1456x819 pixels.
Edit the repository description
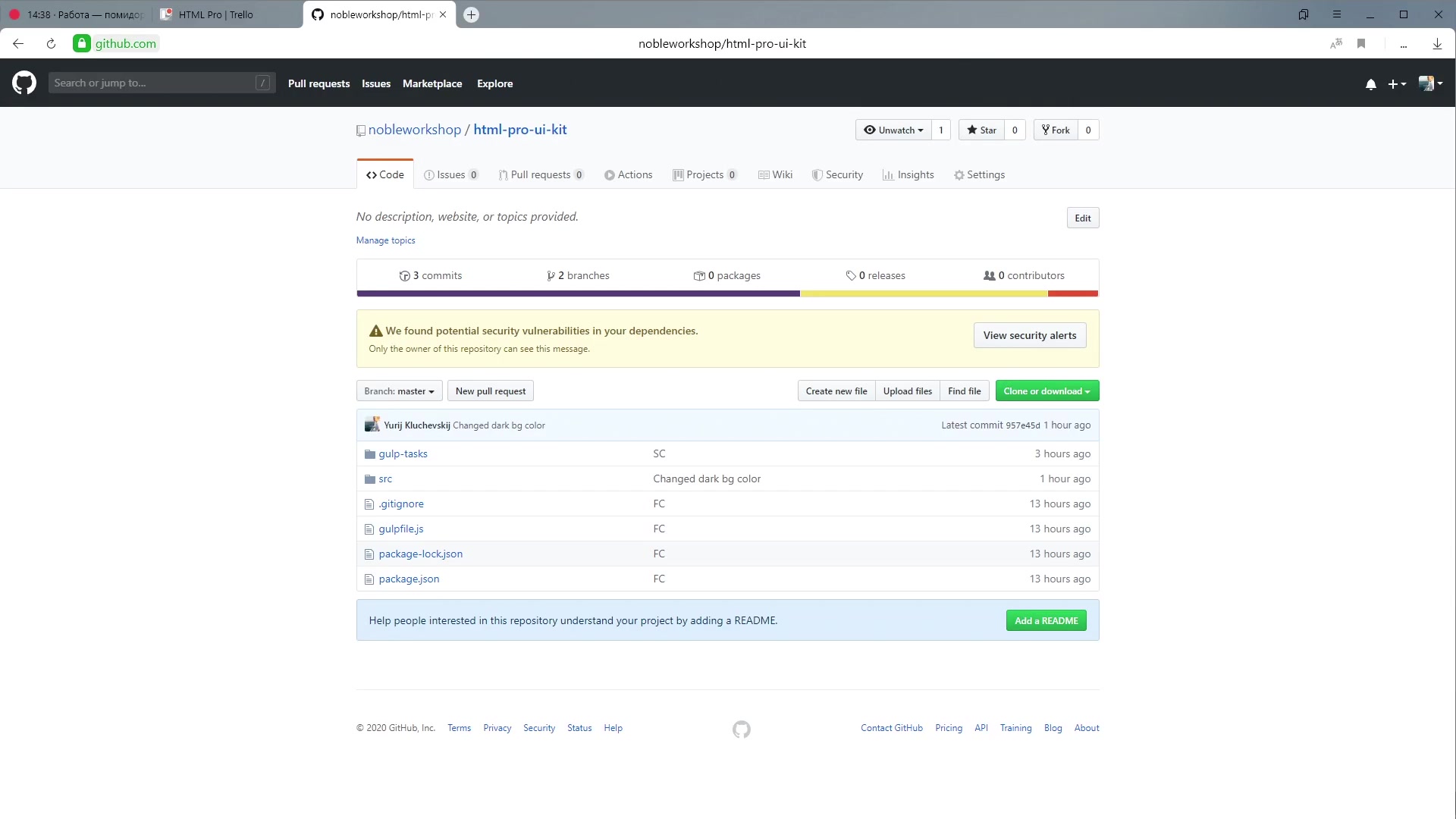coord(1082,218)
